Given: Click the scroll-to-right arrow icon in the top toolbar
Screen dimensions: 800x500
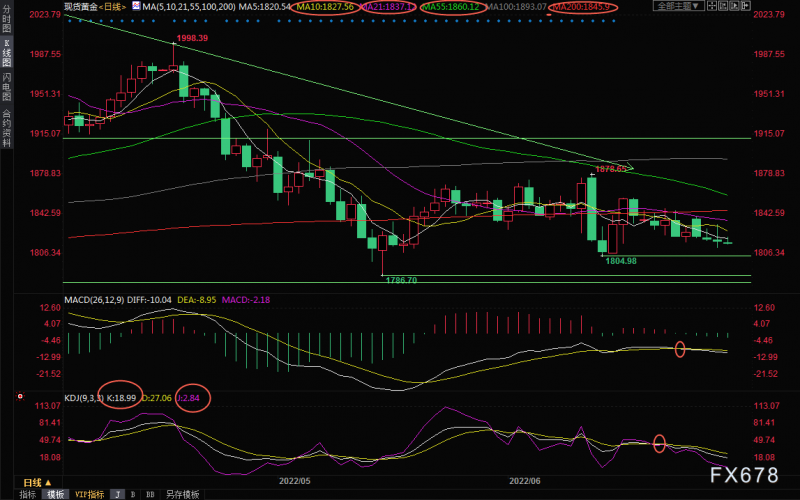Looking at the screenshot, I should [x=745, y=6].
